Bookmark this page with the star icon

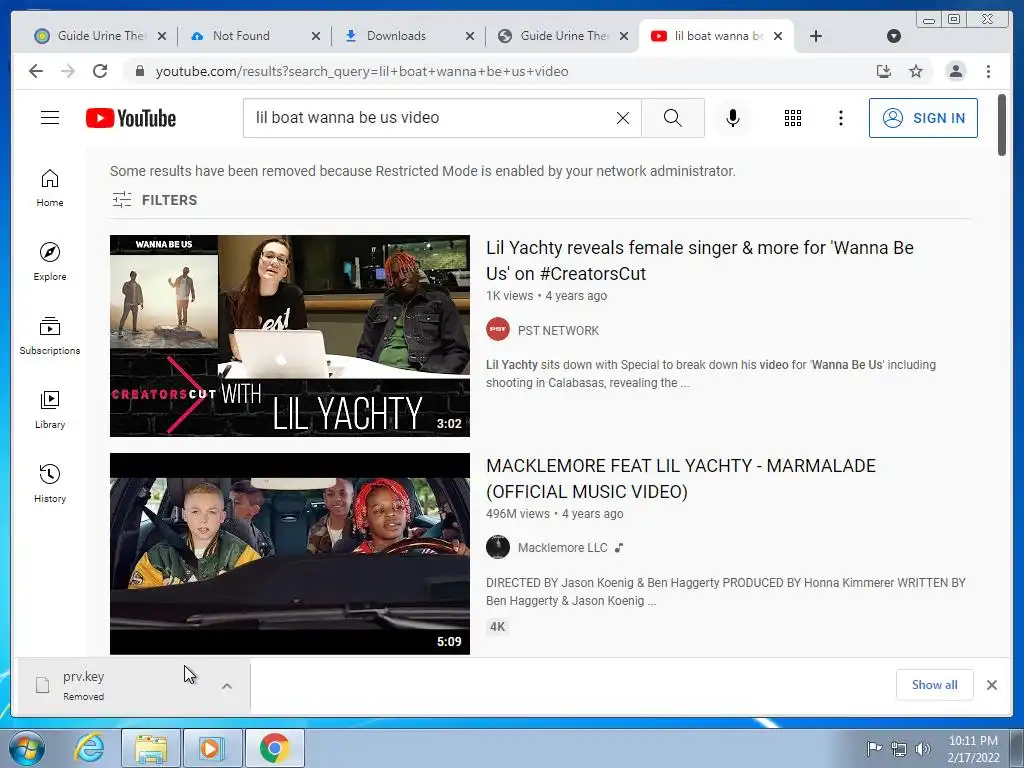(x=916, y=71)
